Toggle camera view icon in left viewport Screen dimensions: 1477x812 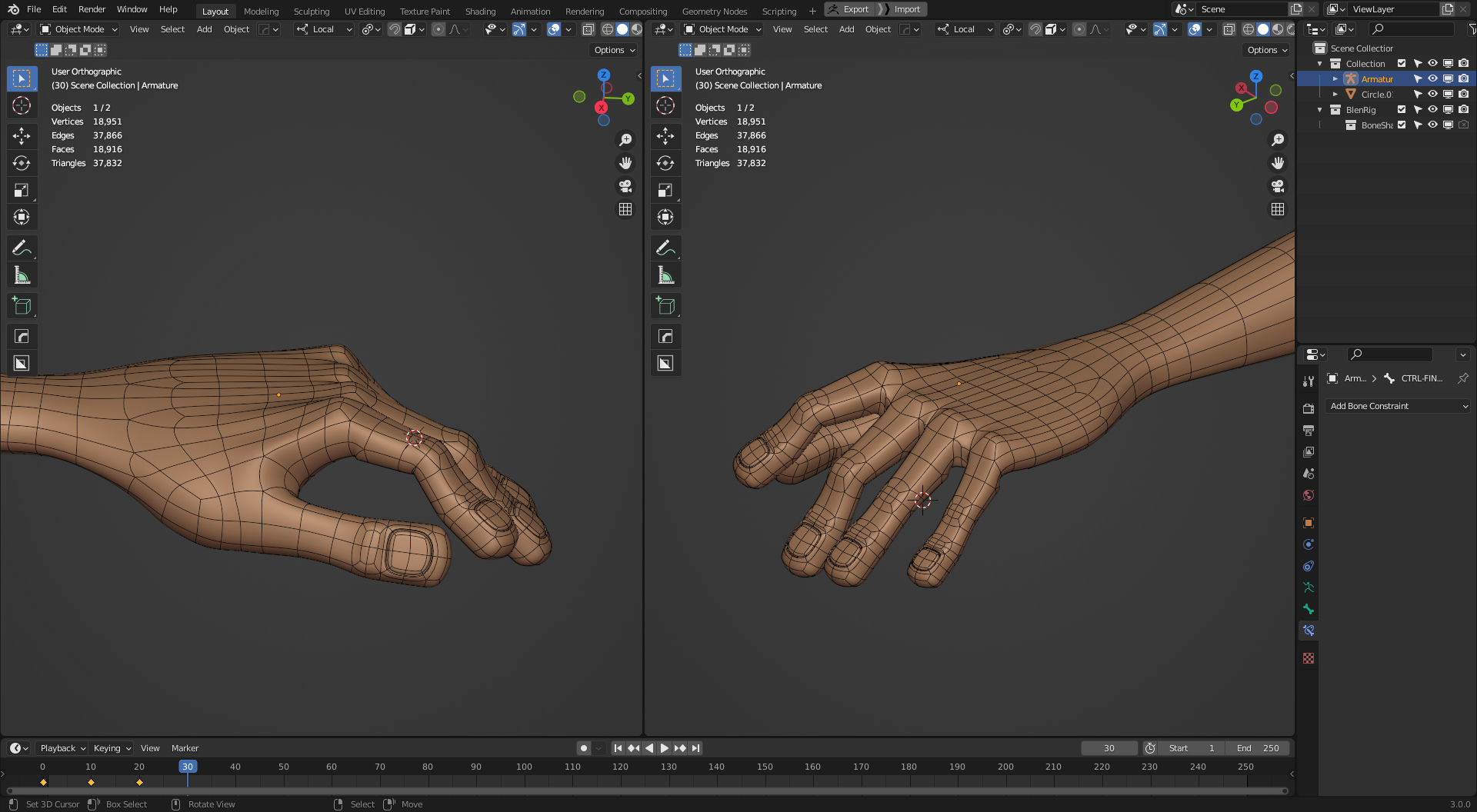625,186
